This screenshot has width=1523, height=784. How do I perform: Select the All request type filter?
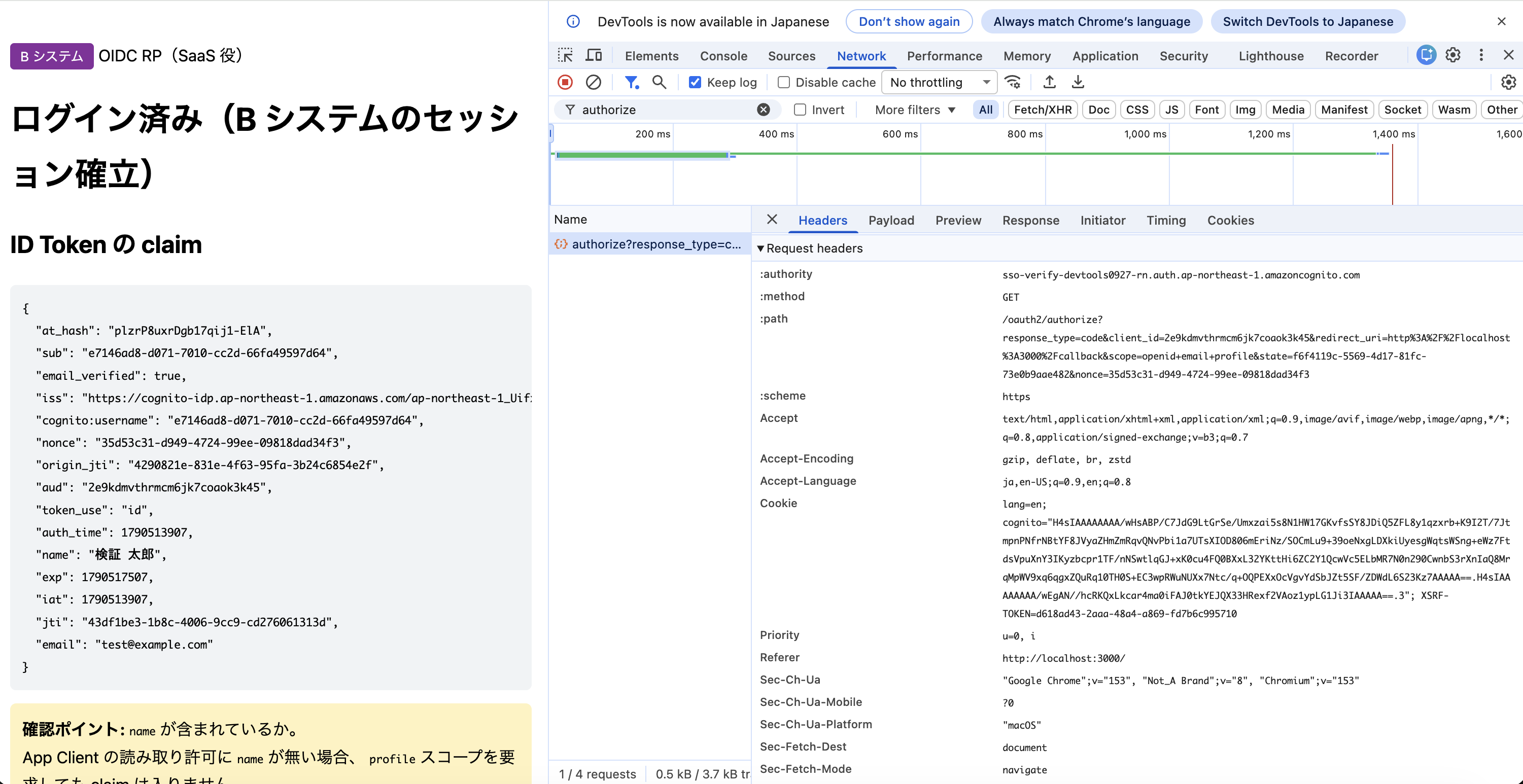[x=986, y=110]
